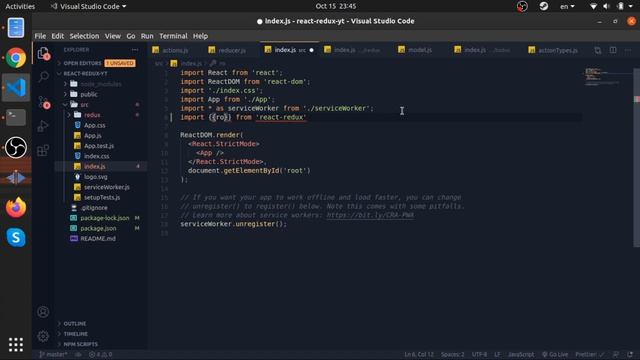This screenshot has height=360, width=640.
Task: Expand the NPM Scripts section
Action: click(80, 344)
